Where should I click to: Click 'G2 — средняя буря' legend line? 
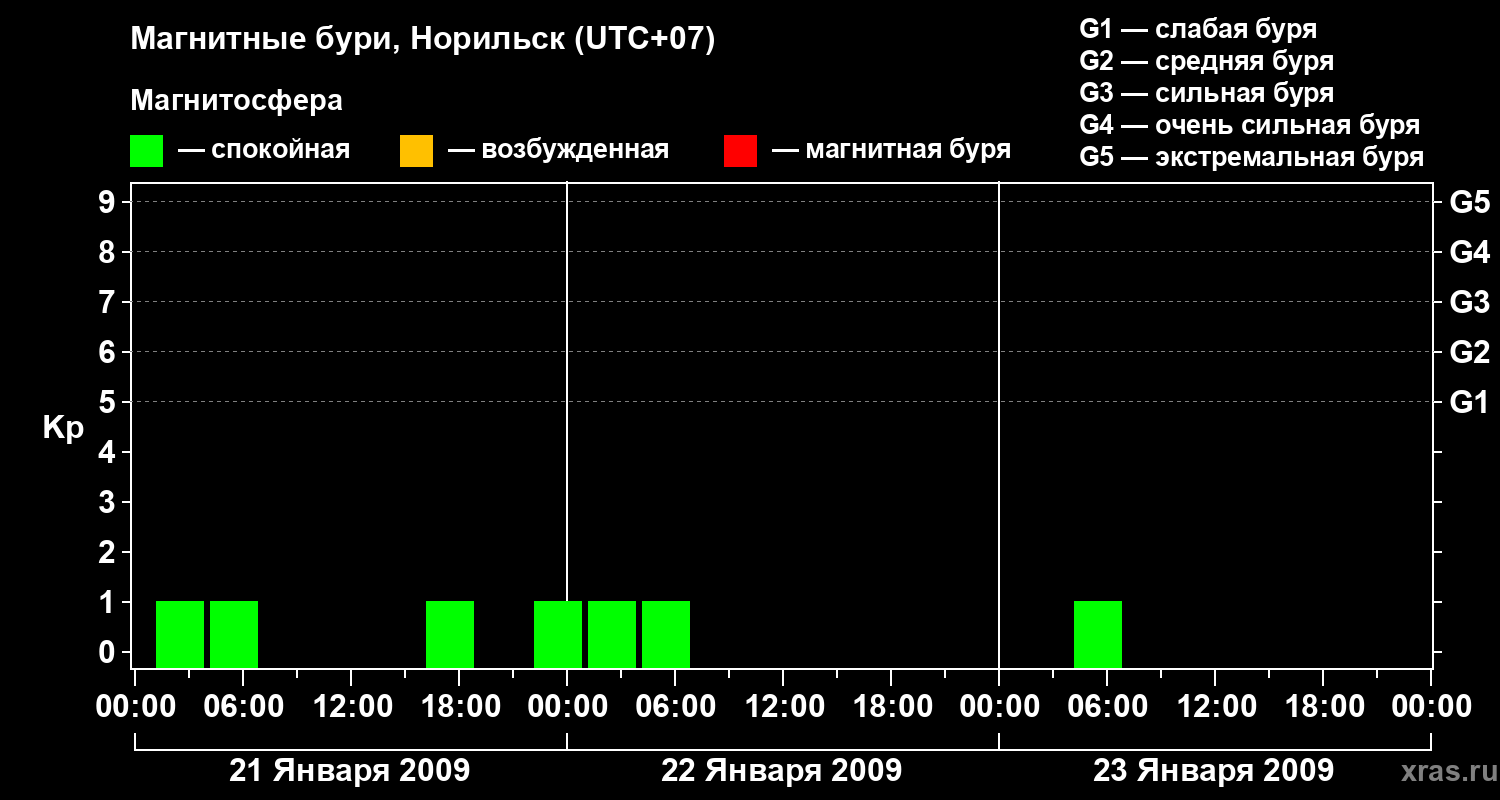point(1206,61)
